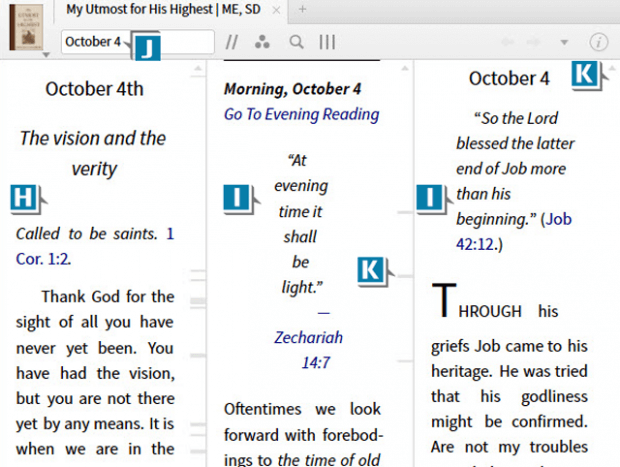Open the 1 Cor. 1:2 reference link
Viewport: 620px width, 467px height.
(95, 246)
